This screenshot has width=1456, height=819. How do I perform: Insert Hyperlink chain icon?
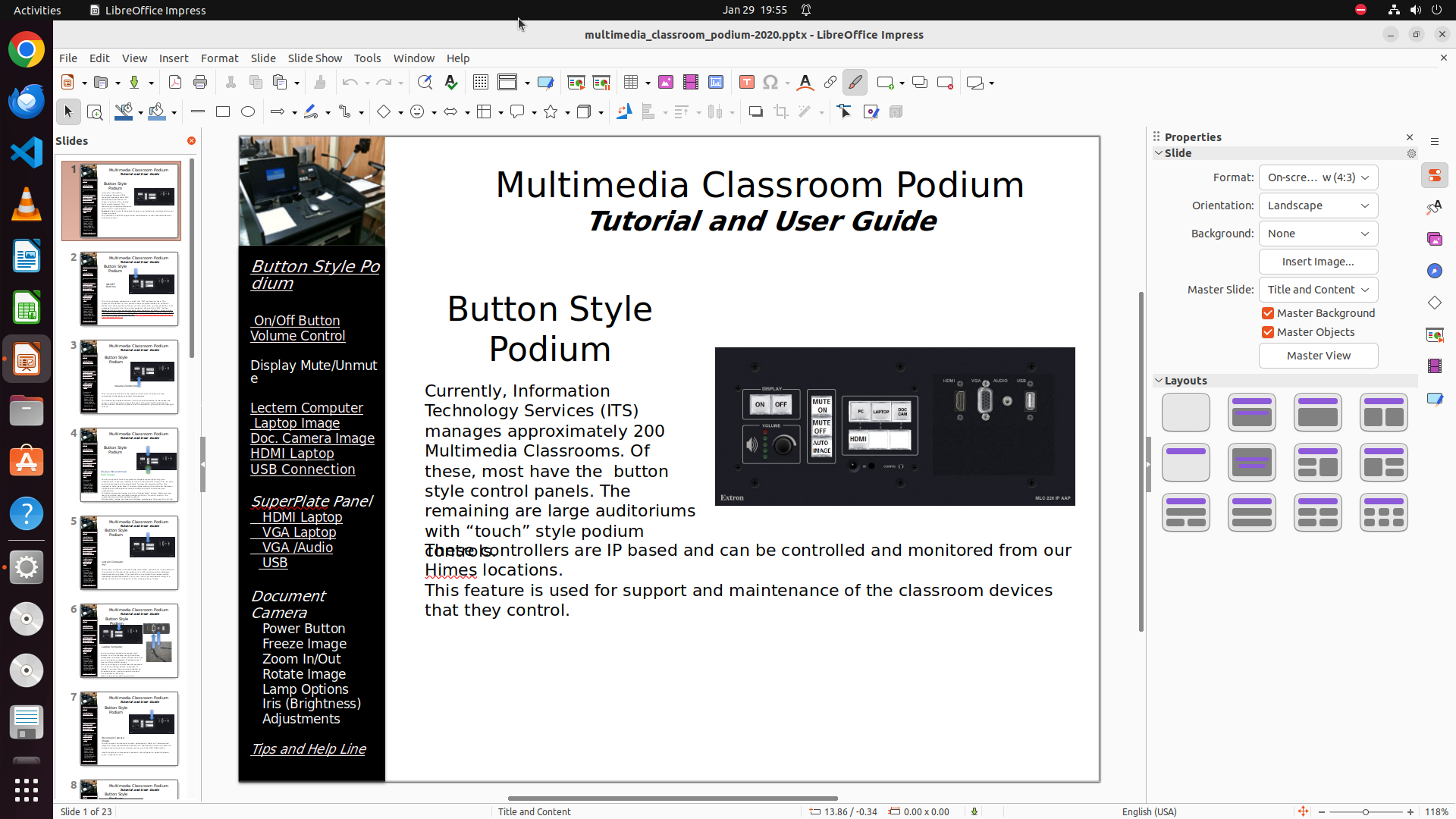point(830,83)
